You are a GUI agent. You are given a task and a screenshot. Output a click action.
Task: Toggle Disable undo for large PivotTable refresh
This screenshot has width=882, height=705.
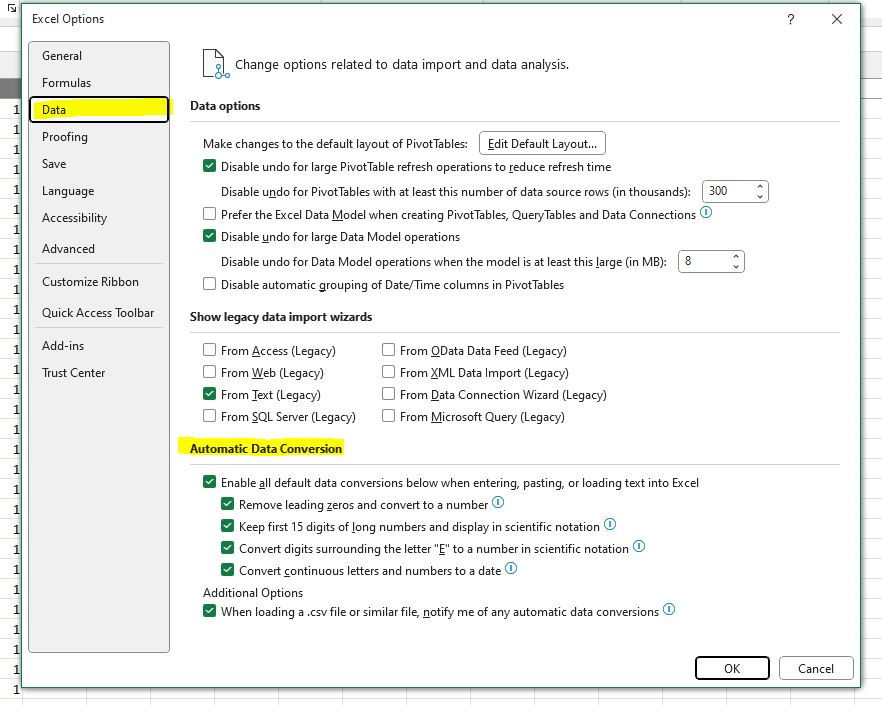coord(209,166)
